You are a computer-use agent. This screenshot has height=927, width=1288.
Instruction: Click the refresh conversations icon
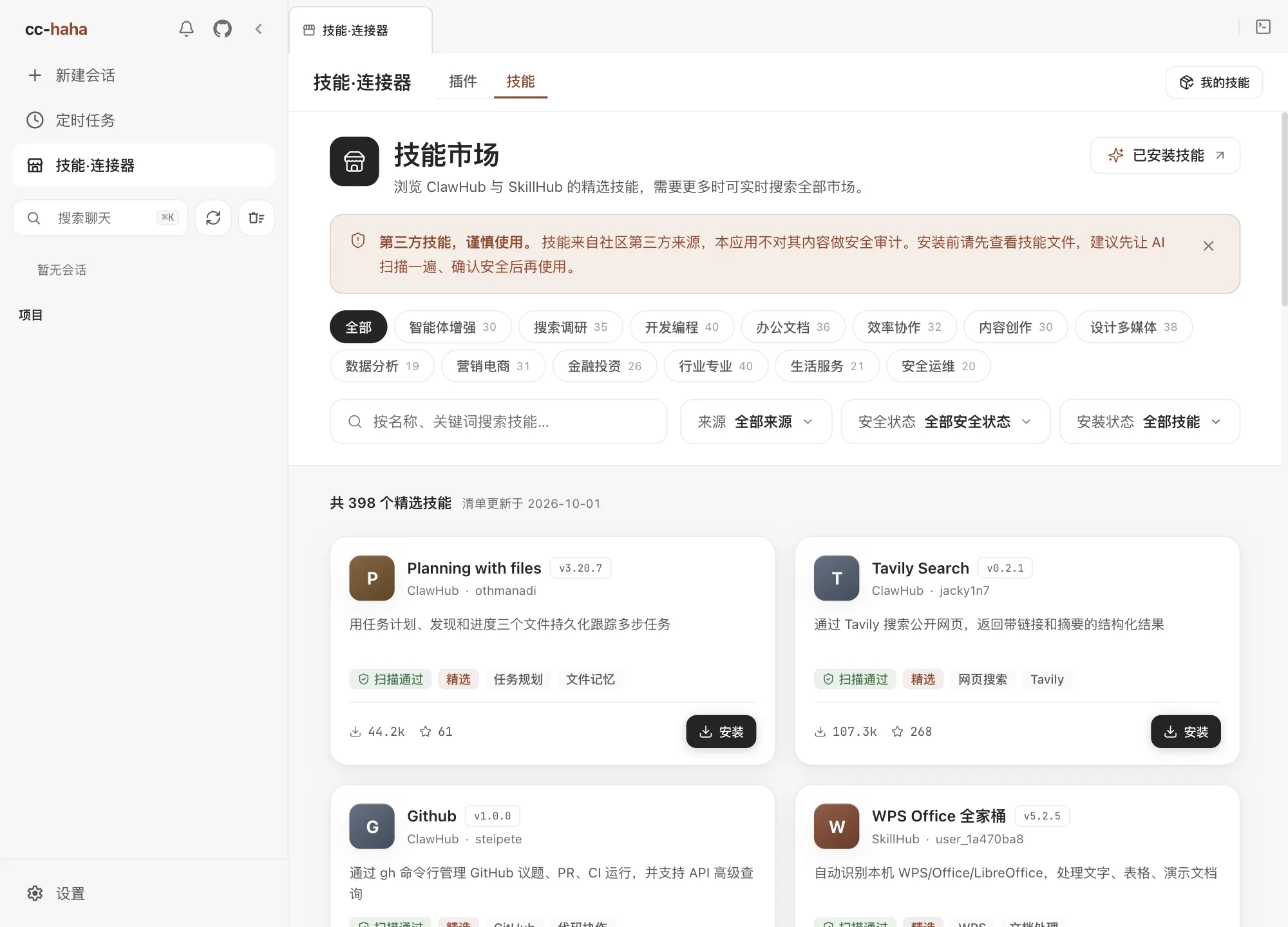tap(213, 218)
